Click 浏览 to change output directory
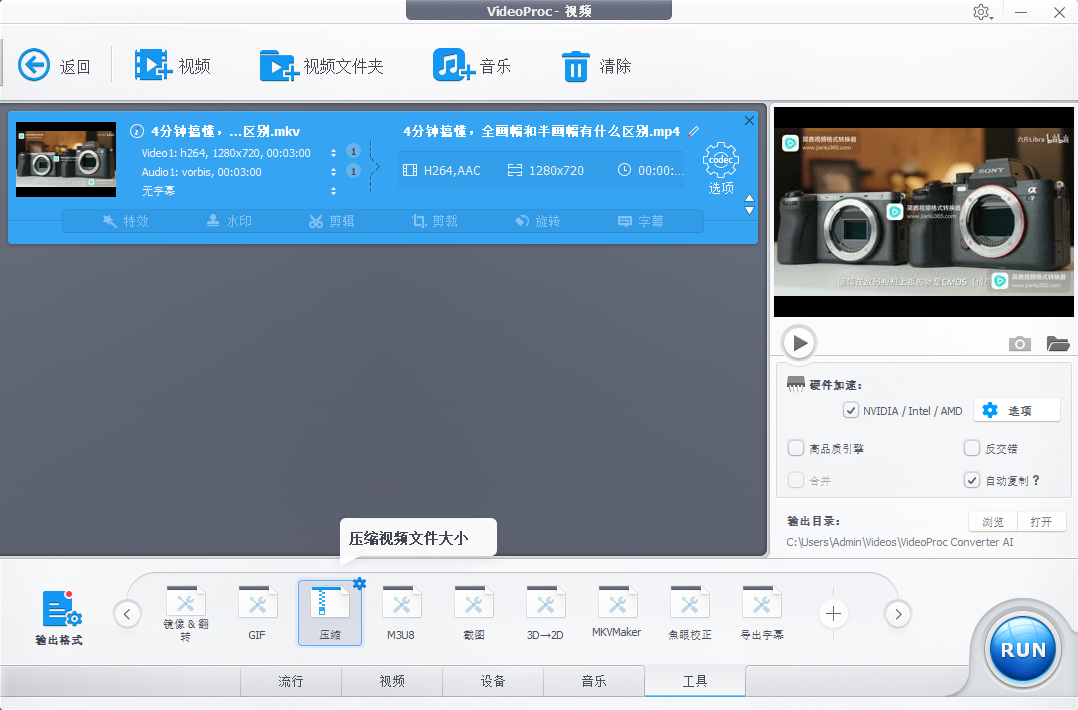 pyautogui.click(x=992, y=520)
